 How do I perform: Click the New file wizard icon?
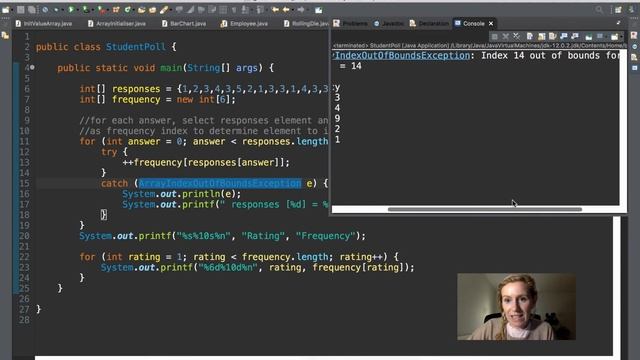(5, 10)
